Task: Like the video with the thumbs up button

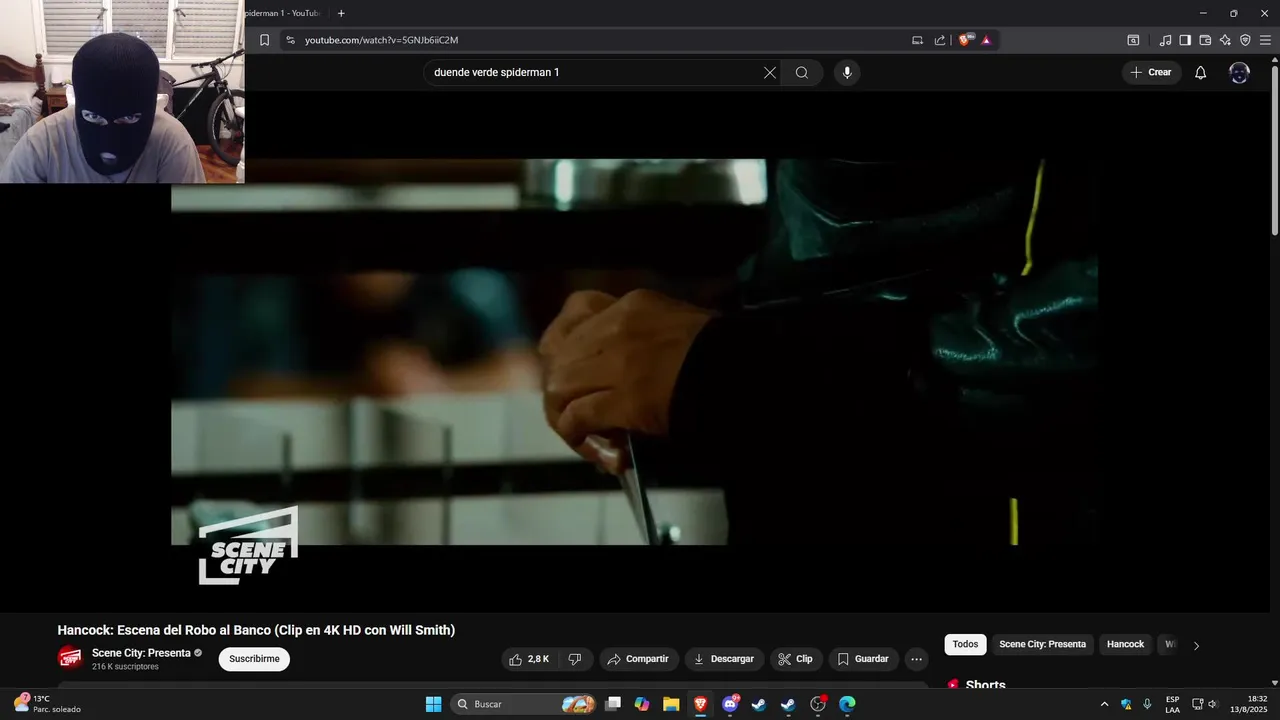Action: (530, 659)
